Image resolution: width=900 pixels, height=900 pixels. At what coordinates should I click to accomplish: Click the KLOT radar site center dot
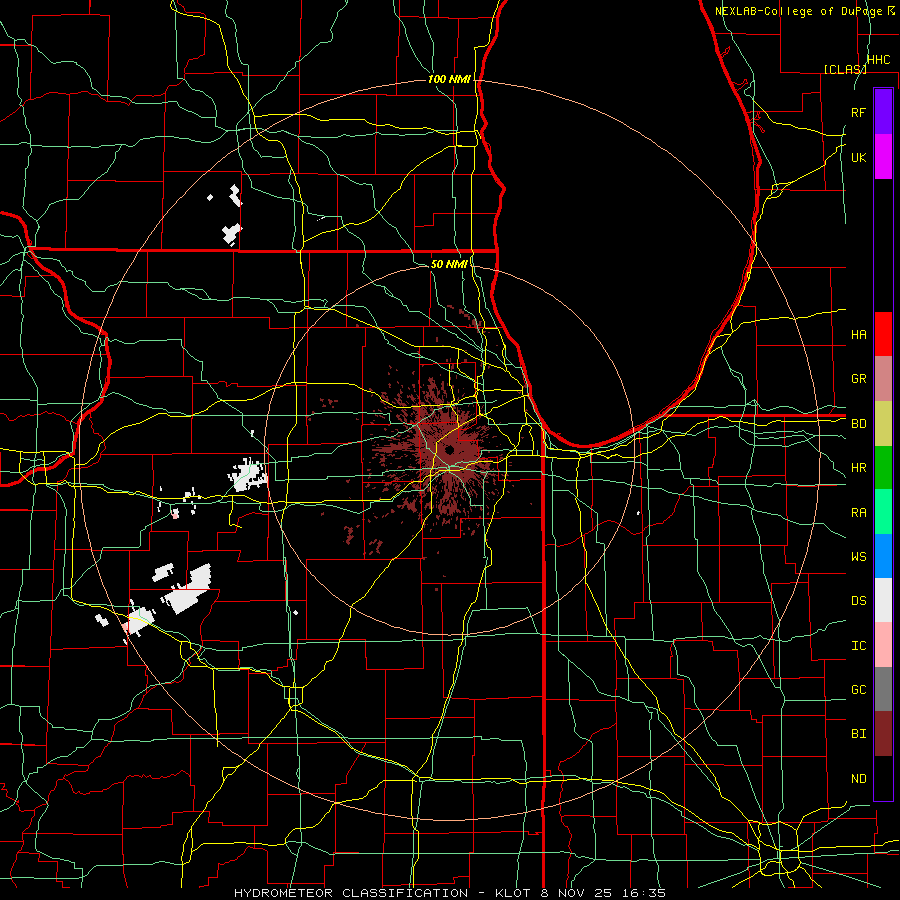pos(449,449)
